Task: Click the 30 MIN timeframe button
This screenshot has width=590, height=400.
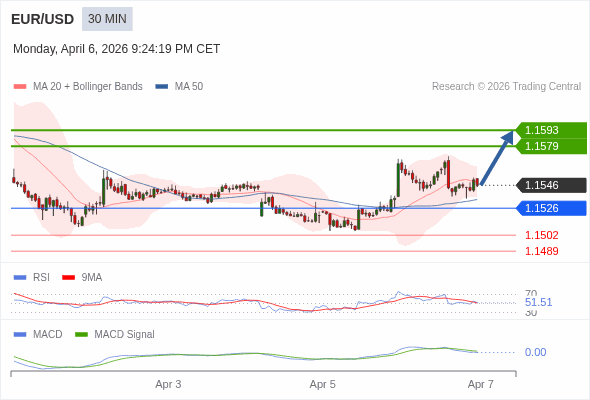Action: [x=107, y=19]
